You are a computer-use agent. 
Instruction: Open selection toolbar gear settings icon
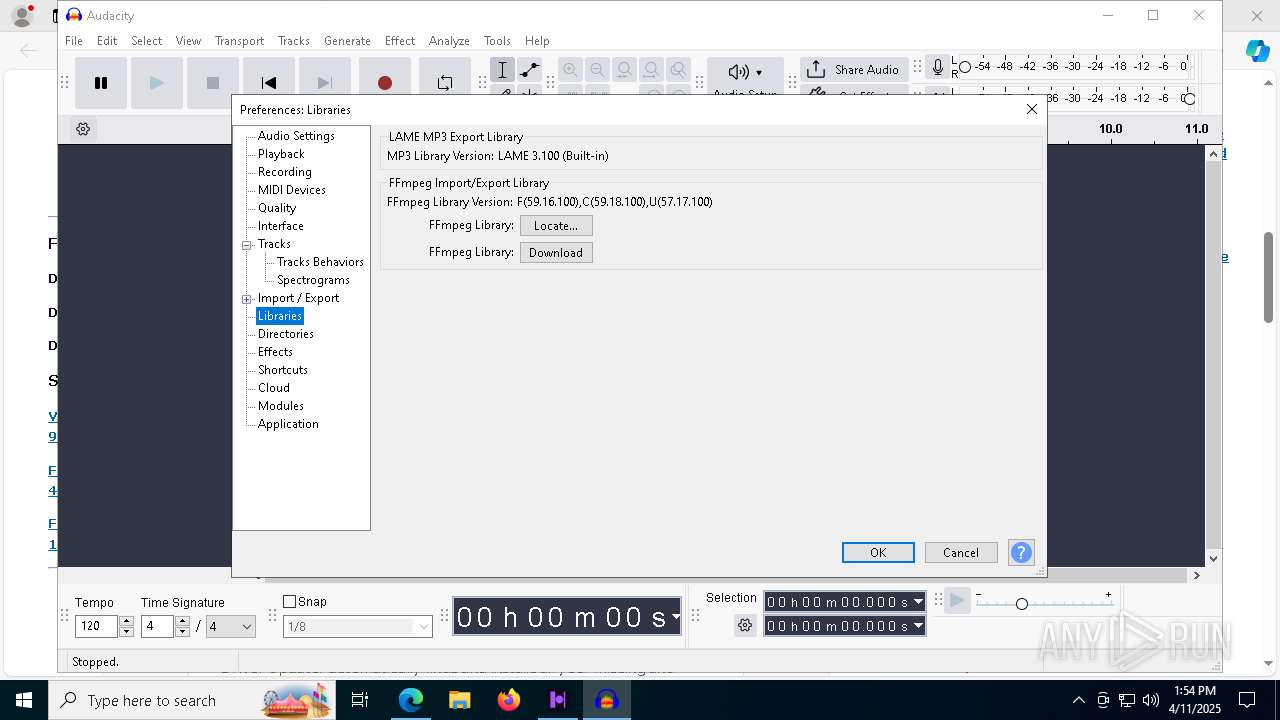click(745, 626)
